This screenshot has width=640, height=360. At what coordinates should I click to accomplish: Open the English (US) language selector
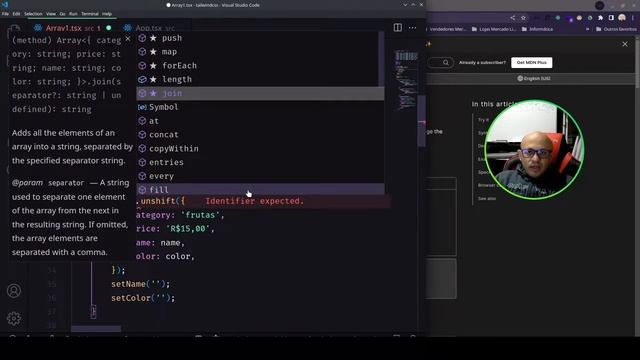coord(533,78)
